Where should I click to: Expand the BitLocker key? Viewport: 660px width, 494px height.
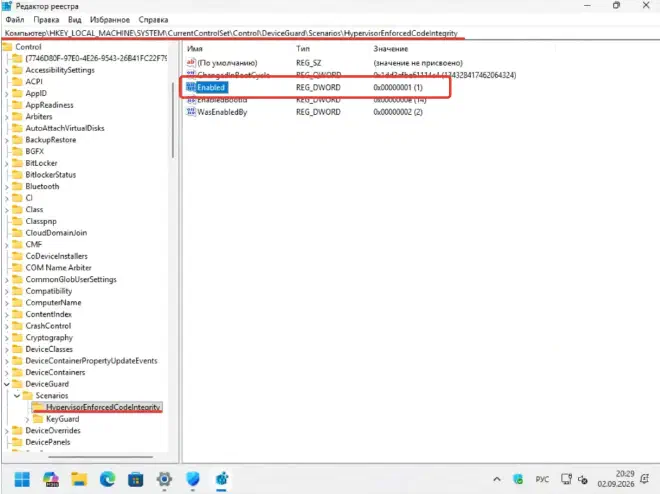(x=6, y=164)
